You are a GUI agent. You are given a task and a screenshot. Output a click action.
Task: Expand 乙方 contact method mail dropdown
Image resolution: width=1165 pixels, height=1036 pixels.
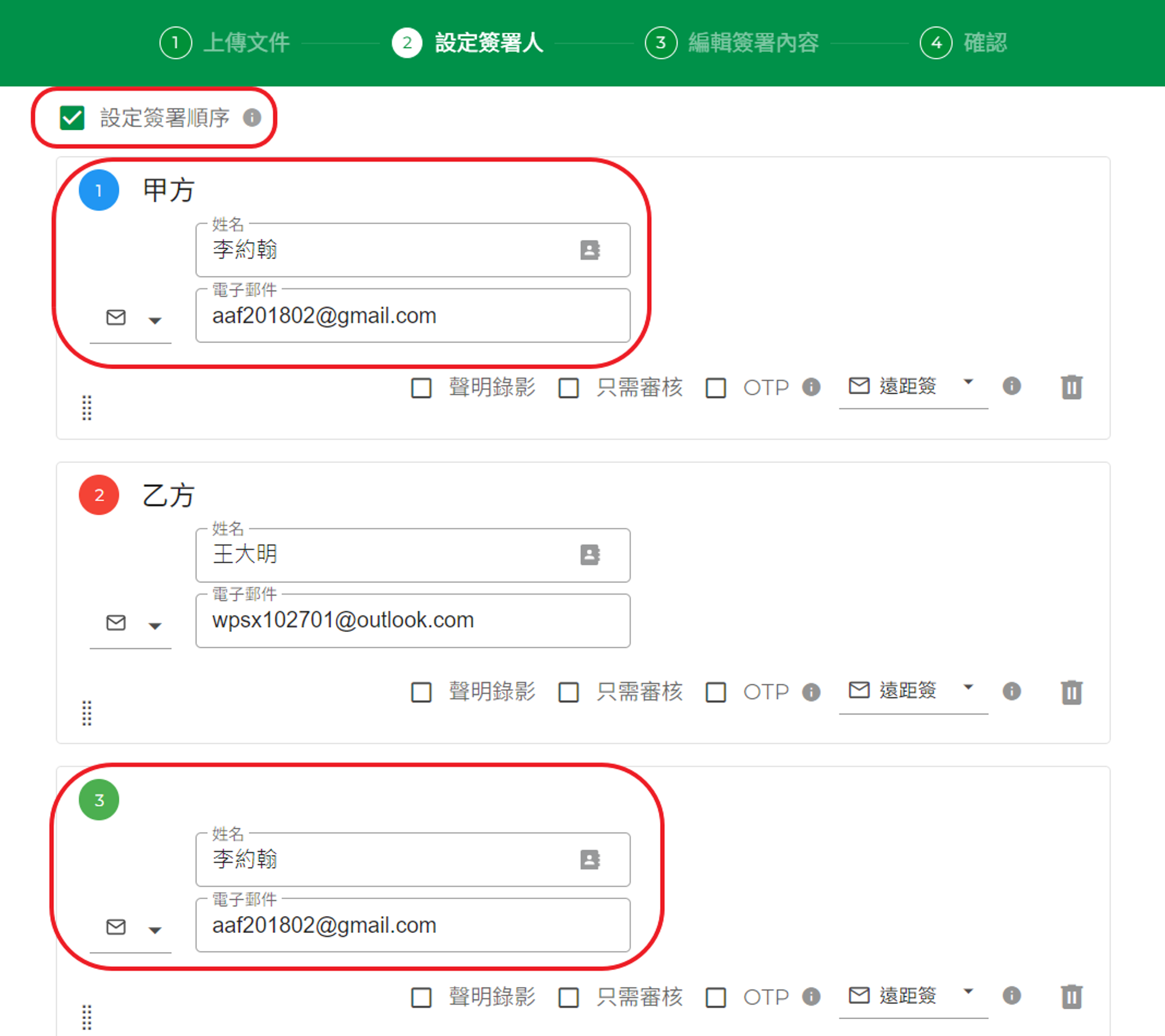[x=130, y=624]
